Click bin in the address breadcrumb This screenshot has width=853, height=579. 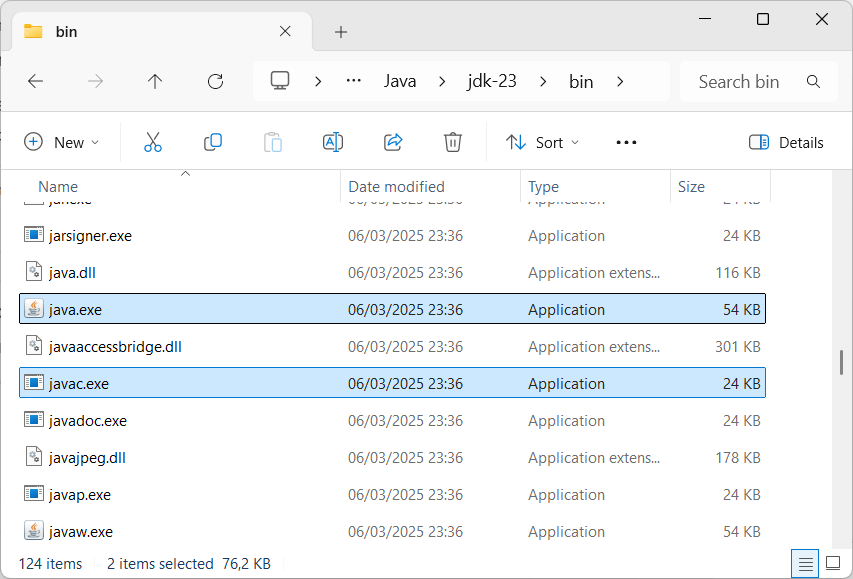581,82
